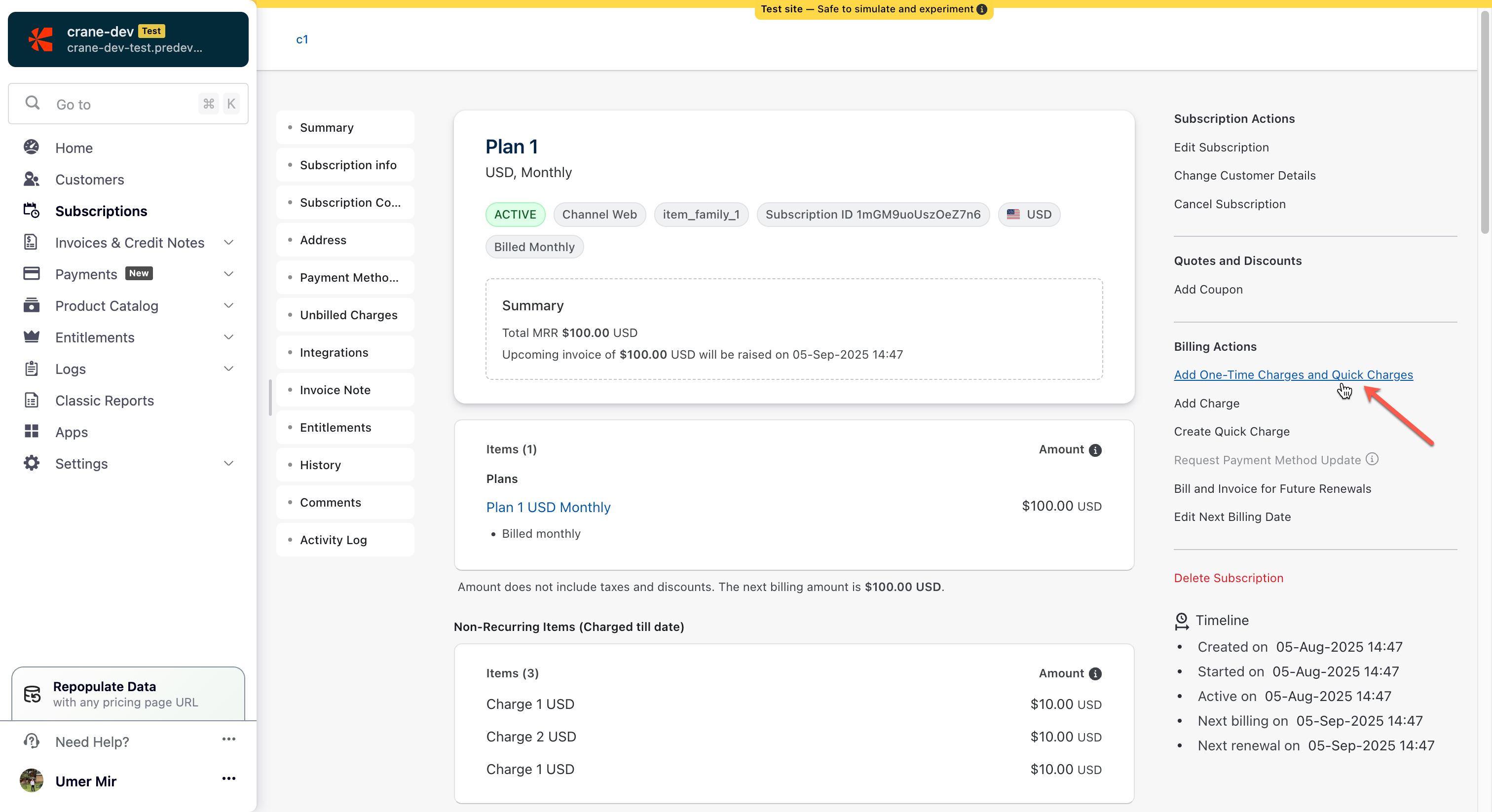Jump to the Unbilled Charges section
1492x812 pixels.
point(348,315)
